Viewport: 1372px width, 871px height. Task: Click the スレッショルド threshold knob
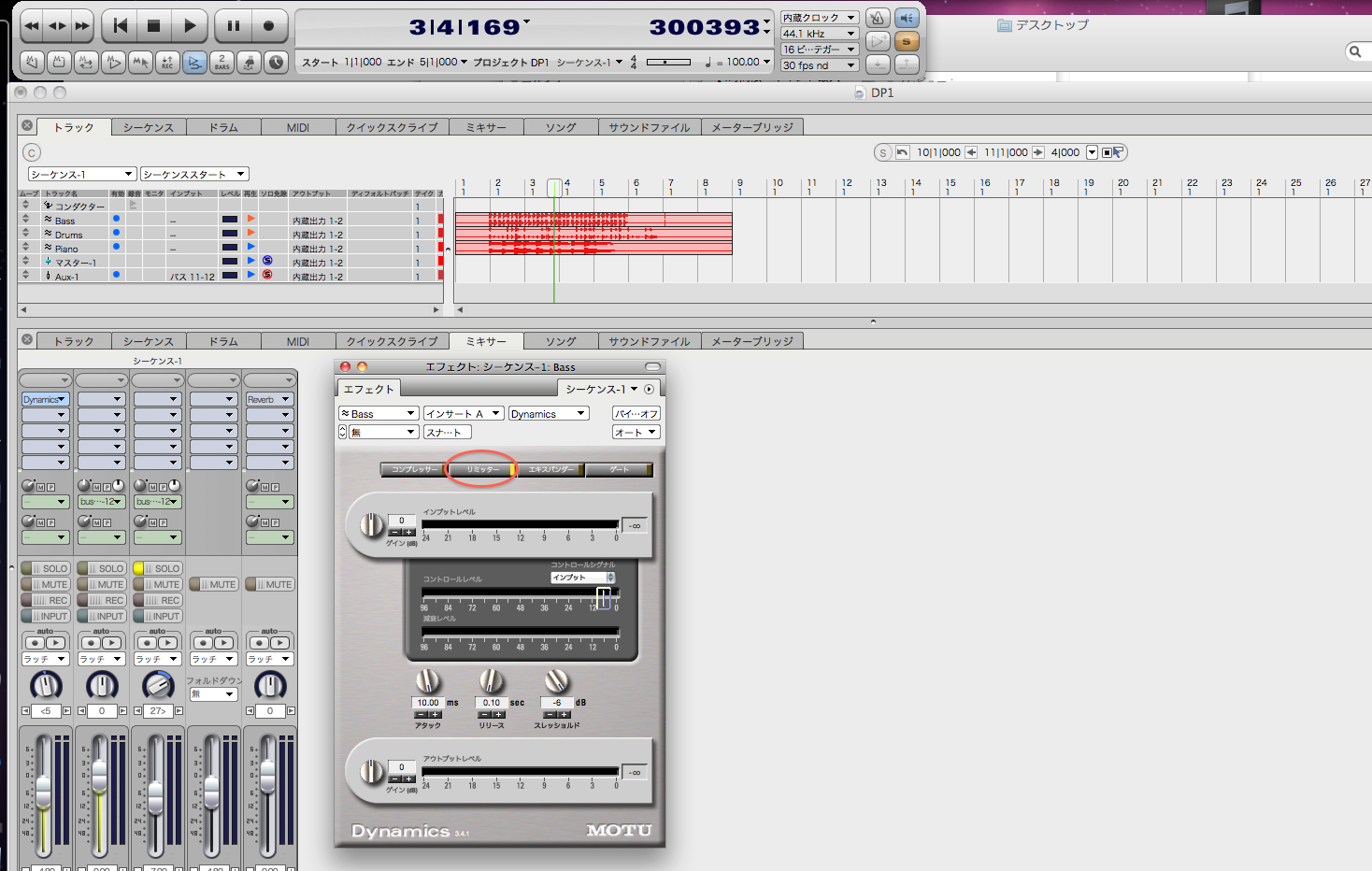556,681
